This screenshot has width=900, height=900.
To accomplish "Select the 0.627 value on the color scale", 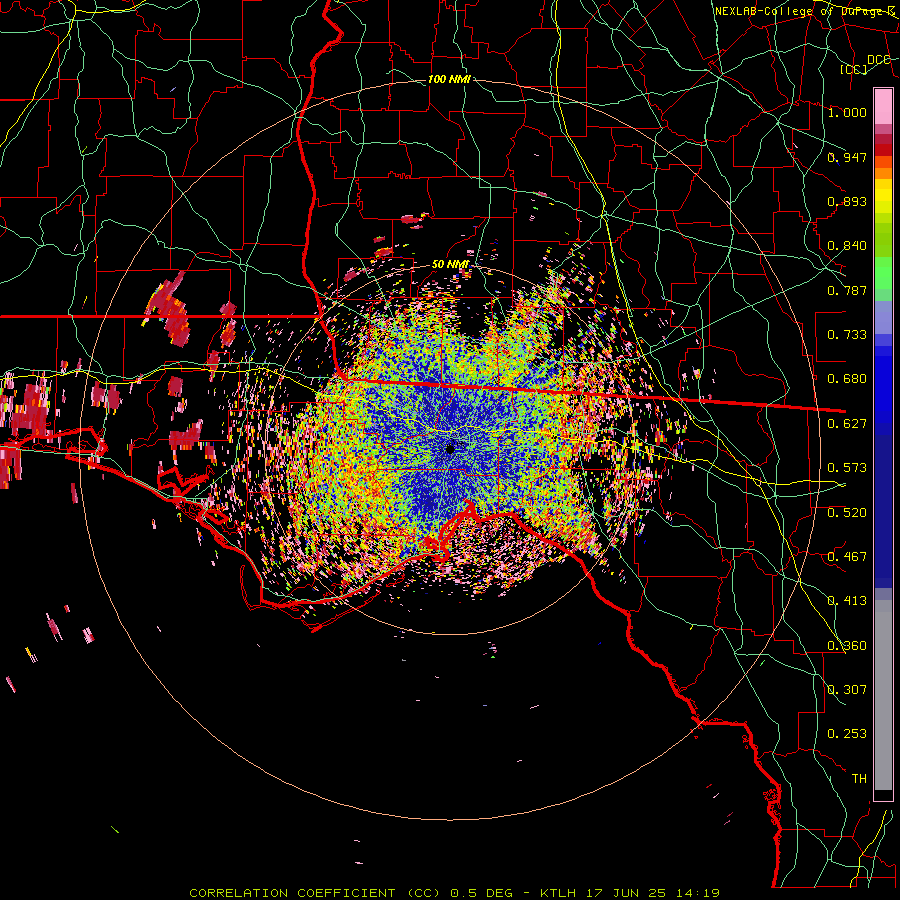I will (847, 424).
